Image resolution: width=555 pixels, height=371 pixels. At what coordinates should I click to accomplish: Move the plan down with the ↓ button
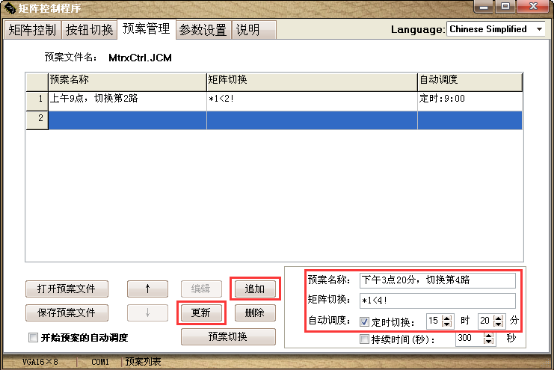148,313
